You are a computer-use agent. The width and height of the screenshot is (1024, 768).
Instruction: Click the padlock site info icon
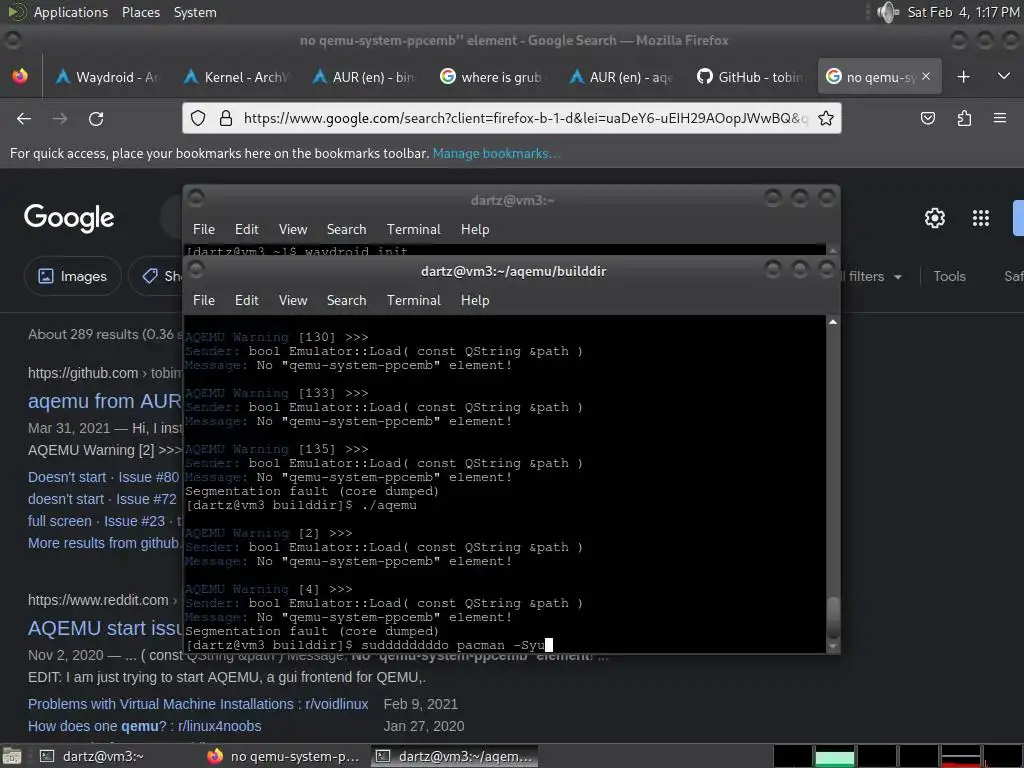[226, 118]
